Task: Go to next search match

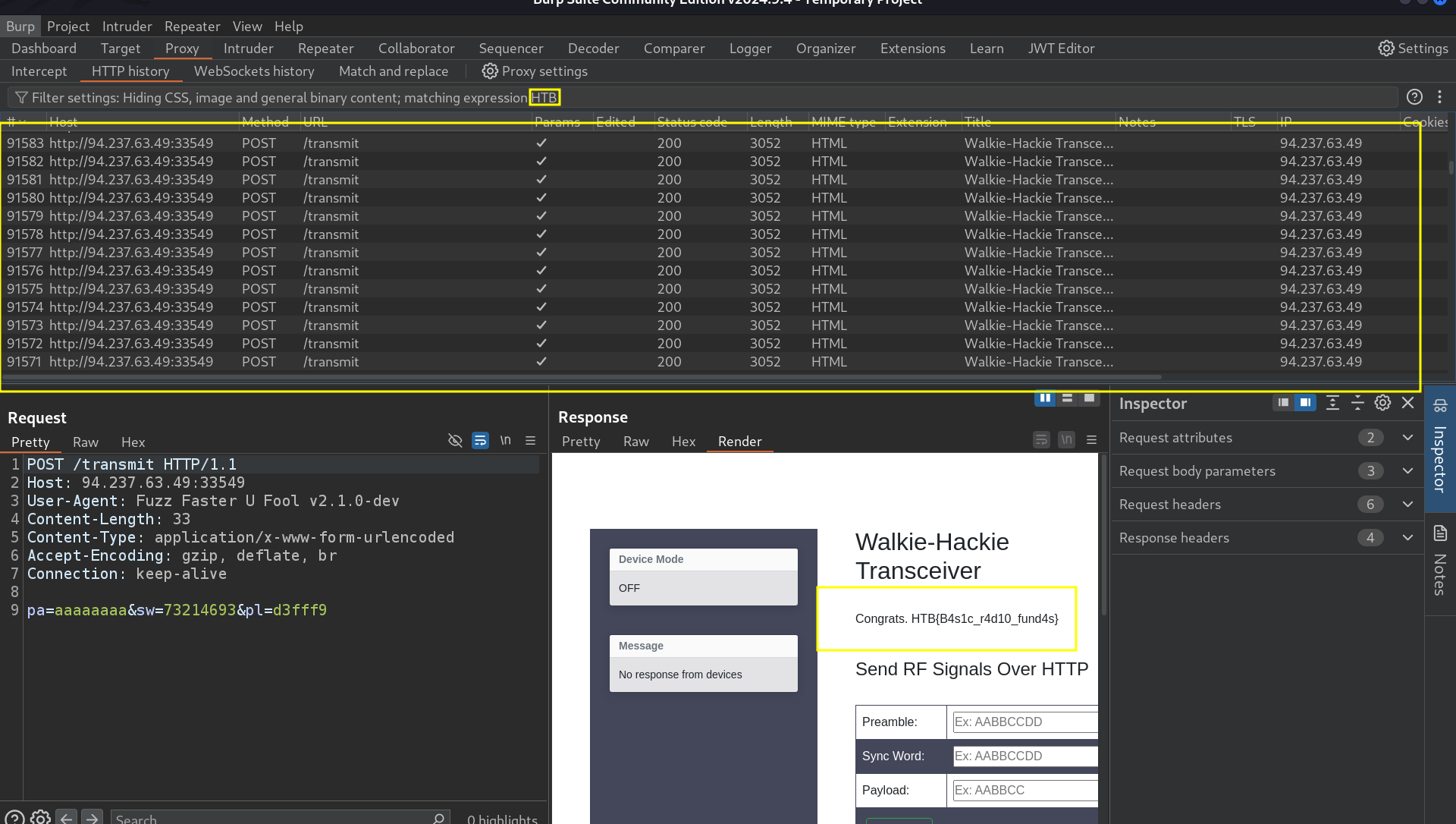Action: [x=92, y=818]
